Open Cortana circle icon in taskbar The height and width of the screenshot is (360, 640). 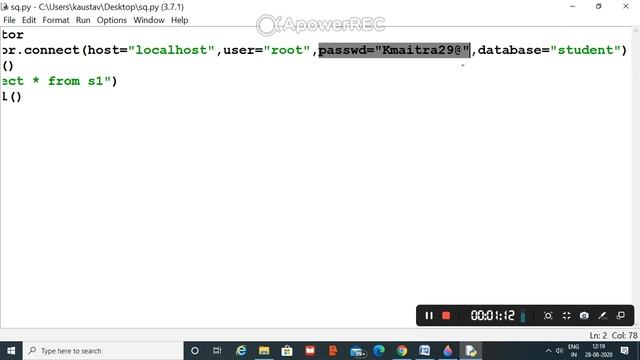pos(195,351)
